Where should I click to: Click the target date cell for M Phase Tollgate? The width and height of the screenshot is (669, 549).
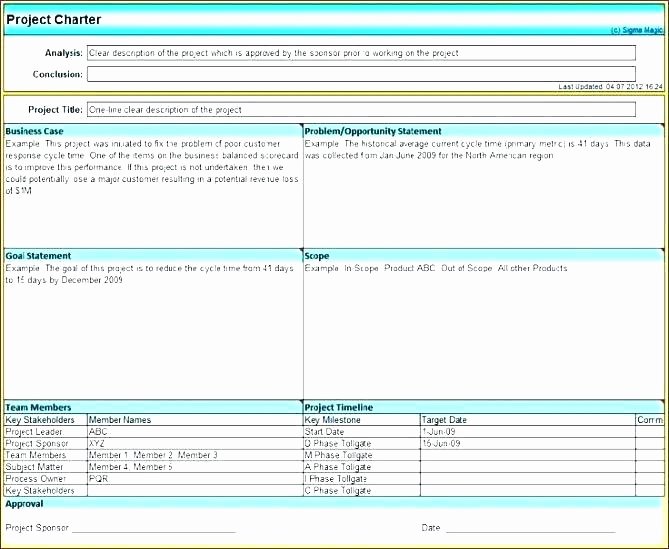[x=528, y=455]
